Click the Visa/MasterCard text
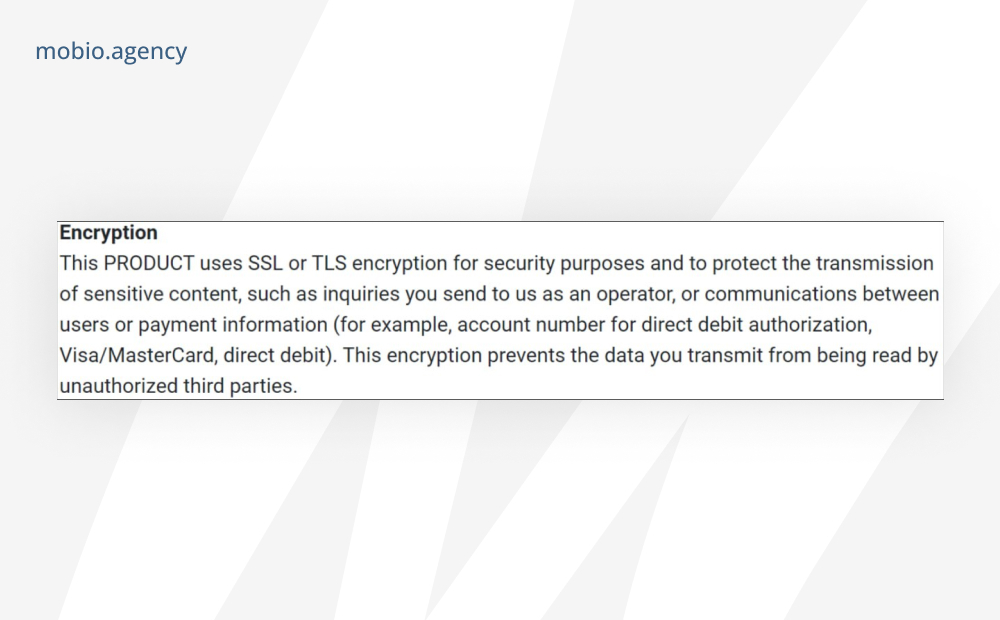The width and height of the screenshot is (1000, 620). point(138,355)
